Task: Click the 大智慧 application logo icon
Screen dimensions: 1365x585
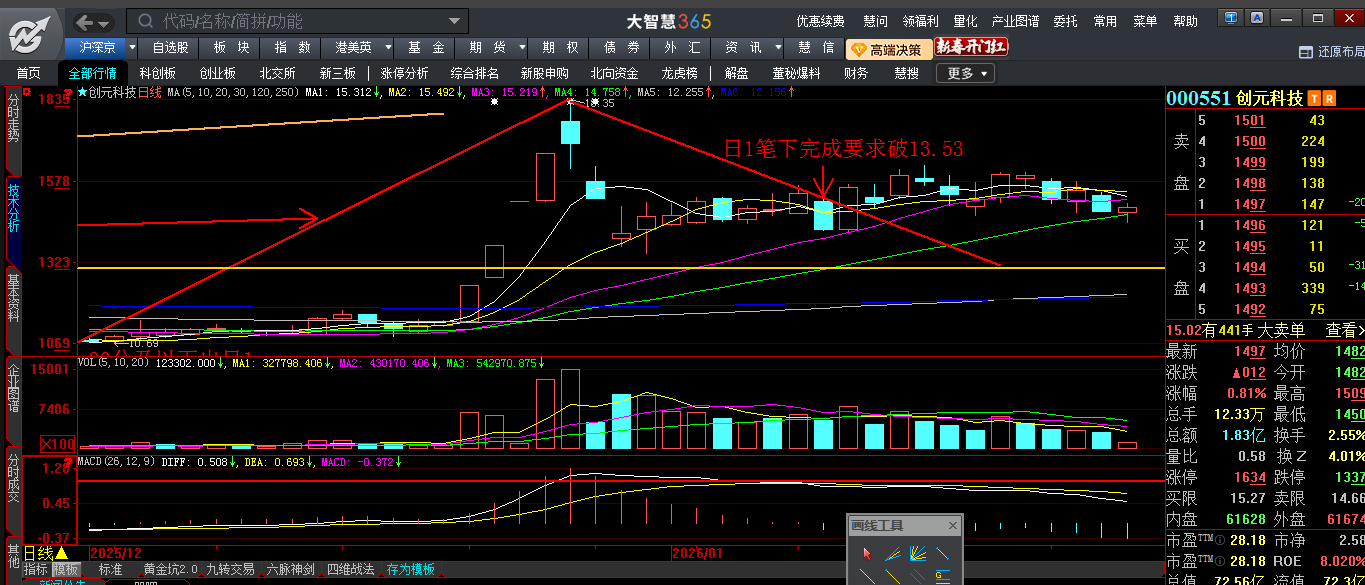Action: pos(30,35)
